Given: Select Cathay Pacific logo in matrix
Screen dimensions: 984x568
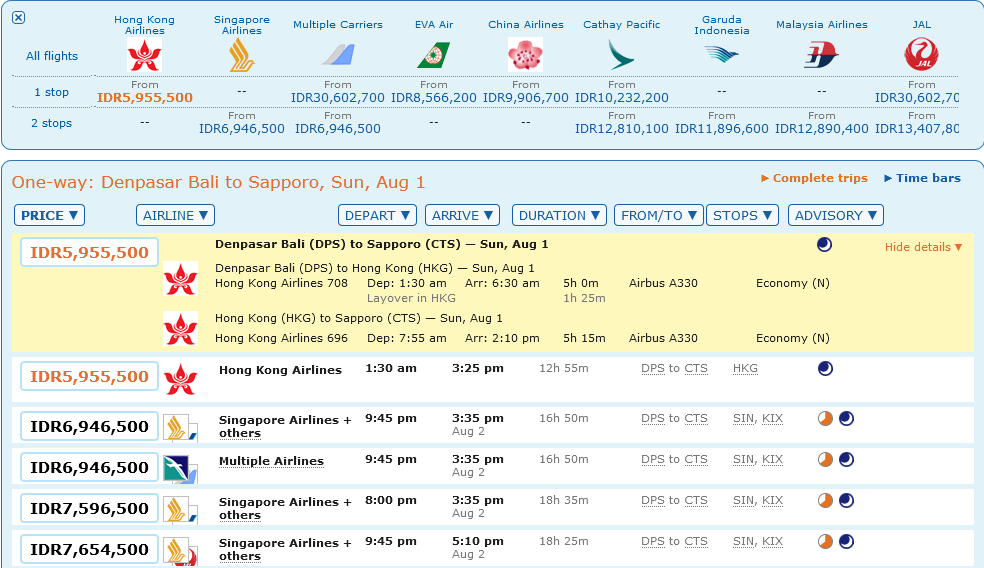Looking at the screenshot, I should tap(621, 55).
